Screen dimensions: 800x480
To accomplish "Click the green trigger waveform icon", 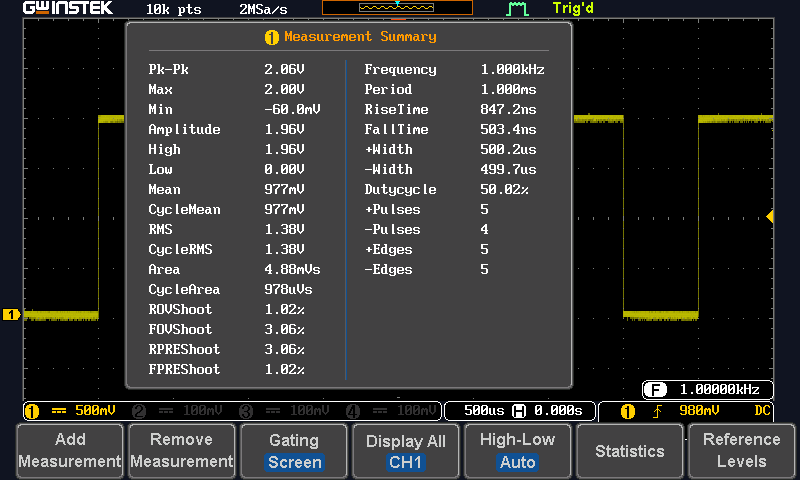I will [516, 9].
